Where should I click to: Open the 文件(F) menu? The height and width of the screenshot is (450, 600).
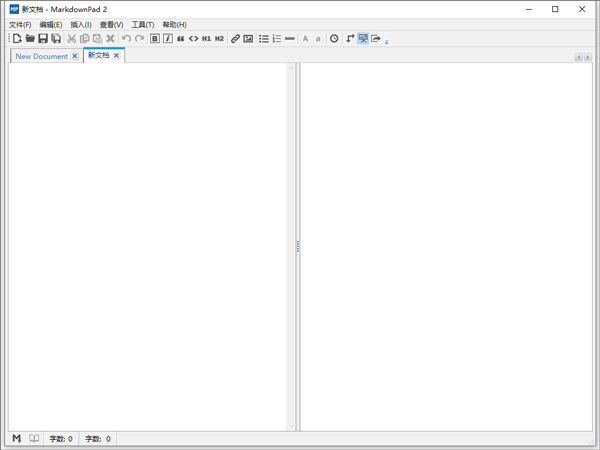[x=20, y=25]
